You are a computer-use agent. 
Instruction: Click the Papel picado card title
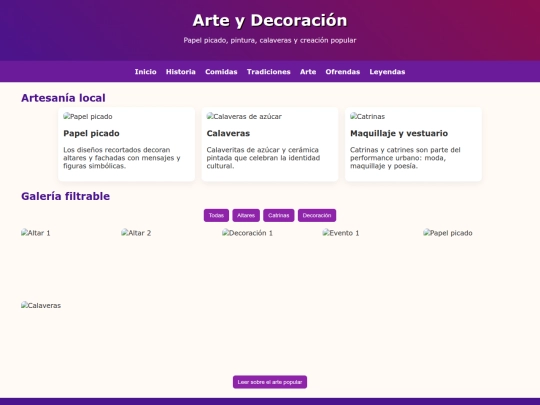click(91, 133)
